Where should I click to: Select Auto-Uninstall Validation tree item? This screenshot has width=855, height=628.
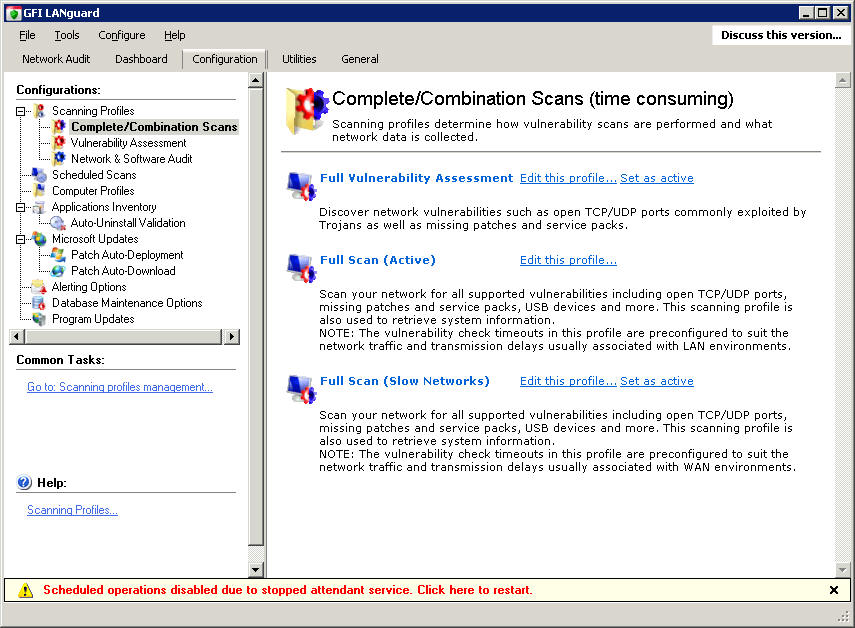tap(128, 223)
